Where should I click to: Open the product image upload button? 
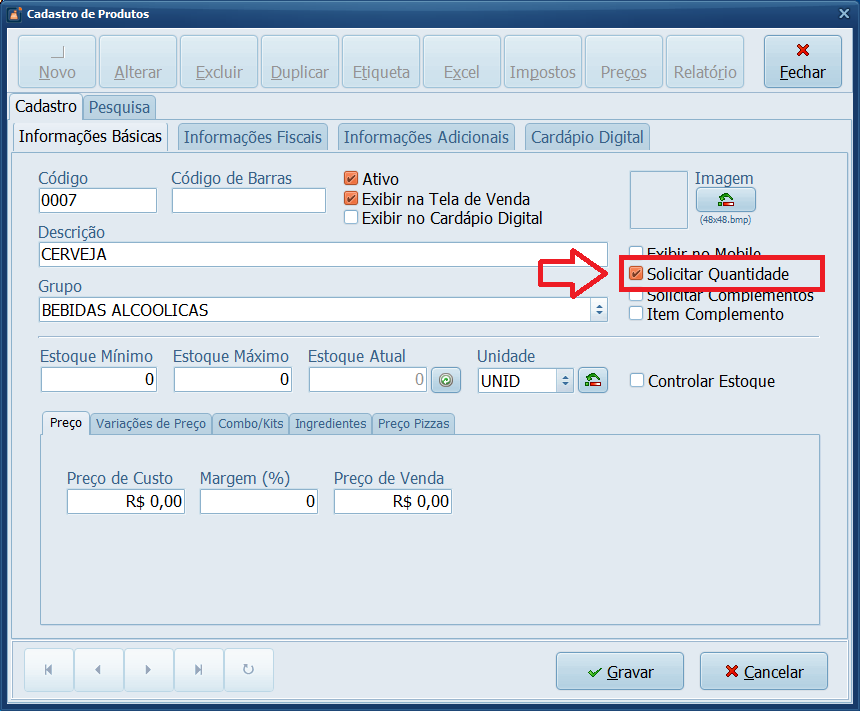(x=725, y=198)
